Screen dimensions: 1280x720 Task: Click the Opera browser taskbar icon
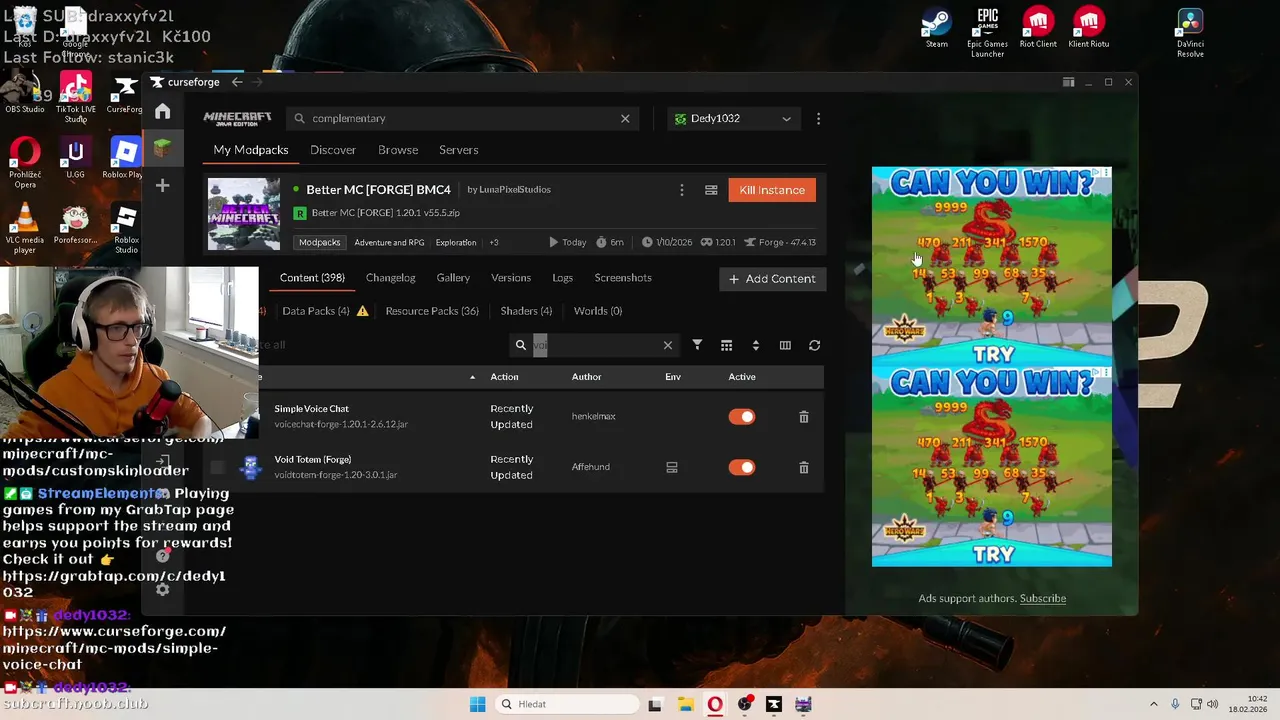(x=715, y=704)
